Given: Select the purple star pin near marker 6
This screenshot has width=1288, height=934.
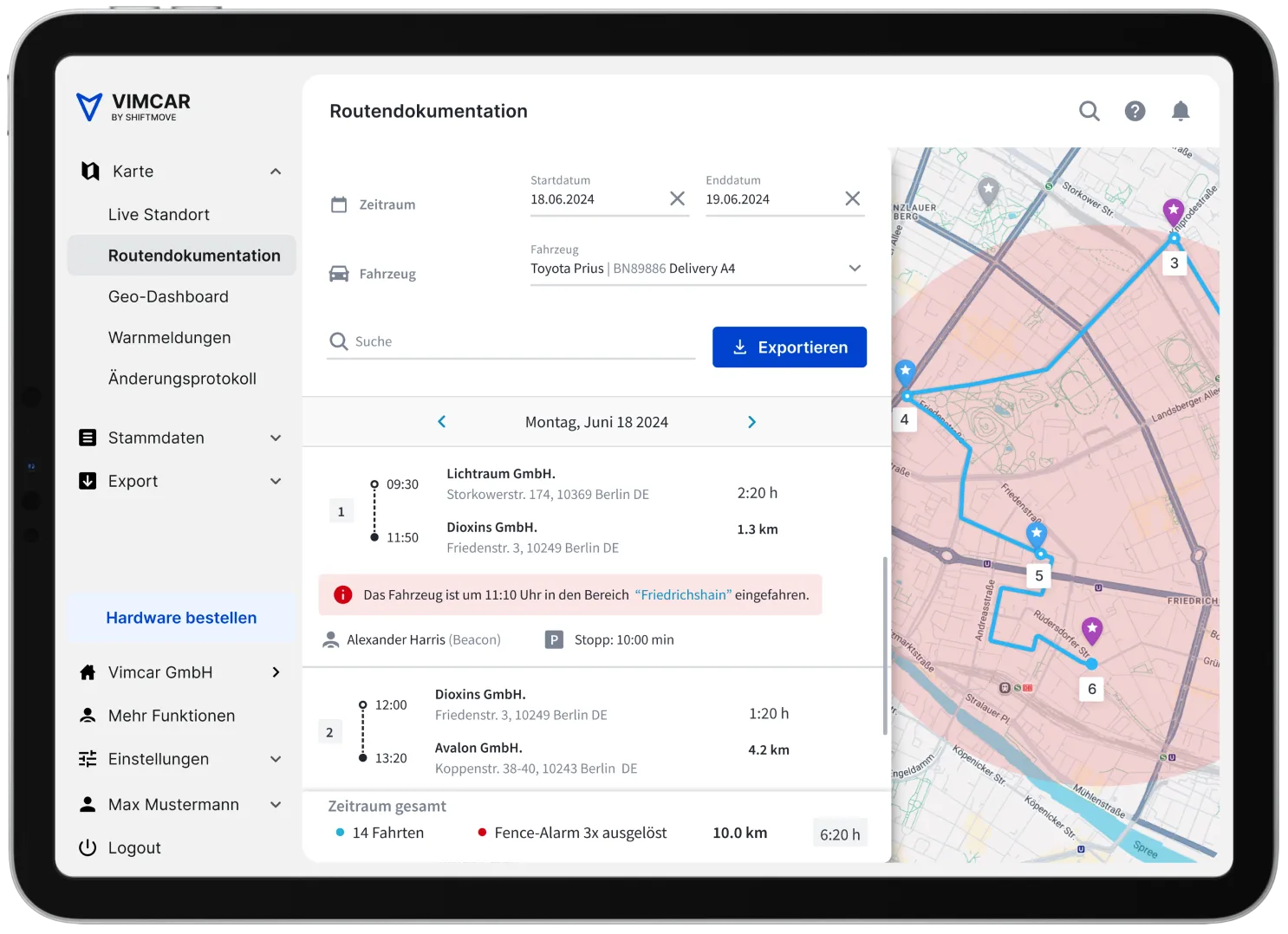Looking at the screenshot, I should click(x=1092, y=630).
